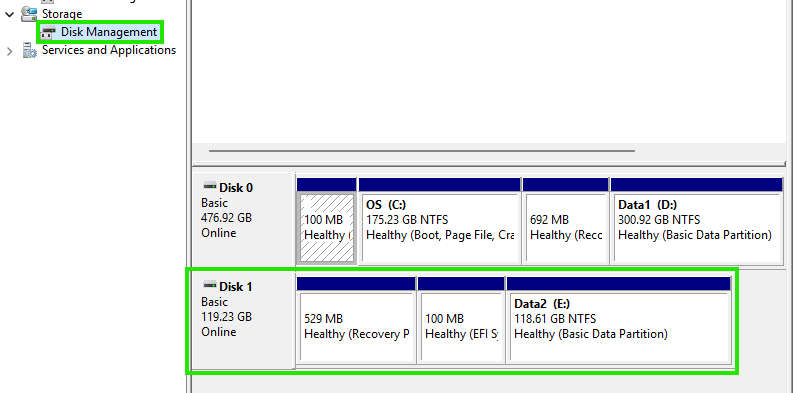Click Healthy (Recovery P status text
The width and height of the screenshot is (796, 393).
coord(356,334)
